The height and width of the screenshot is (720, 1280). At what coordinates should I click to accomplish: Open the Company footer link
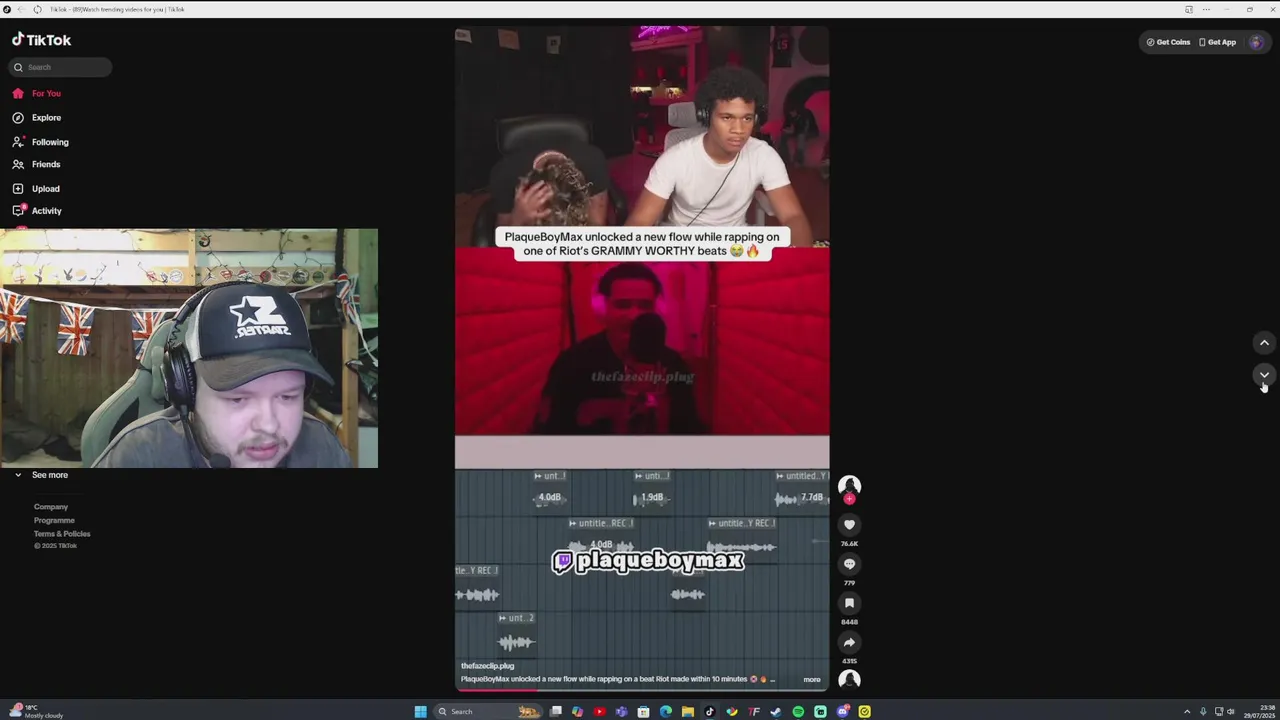[51, 507]
